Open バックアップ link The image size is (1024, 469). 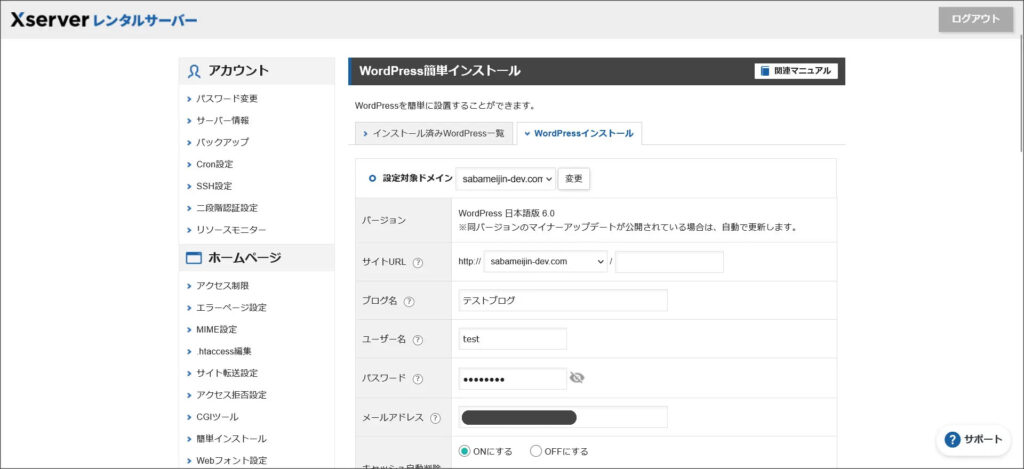(222, 142)
